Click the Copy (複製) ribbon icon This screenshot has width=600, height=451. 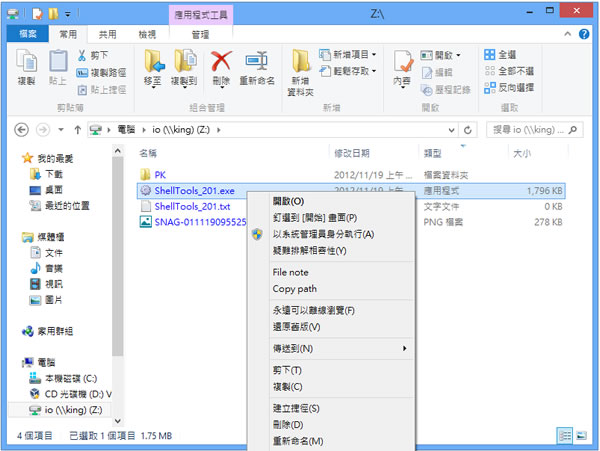pos(26,67)
